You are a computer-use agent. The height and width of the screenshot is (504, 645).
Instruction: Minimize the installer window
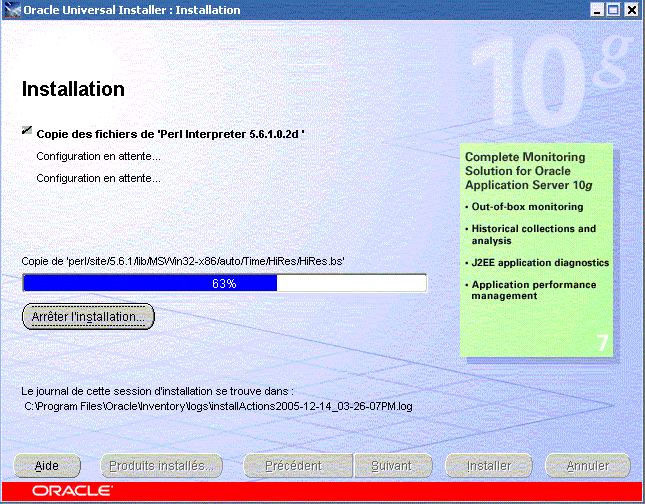pos(598,10)
